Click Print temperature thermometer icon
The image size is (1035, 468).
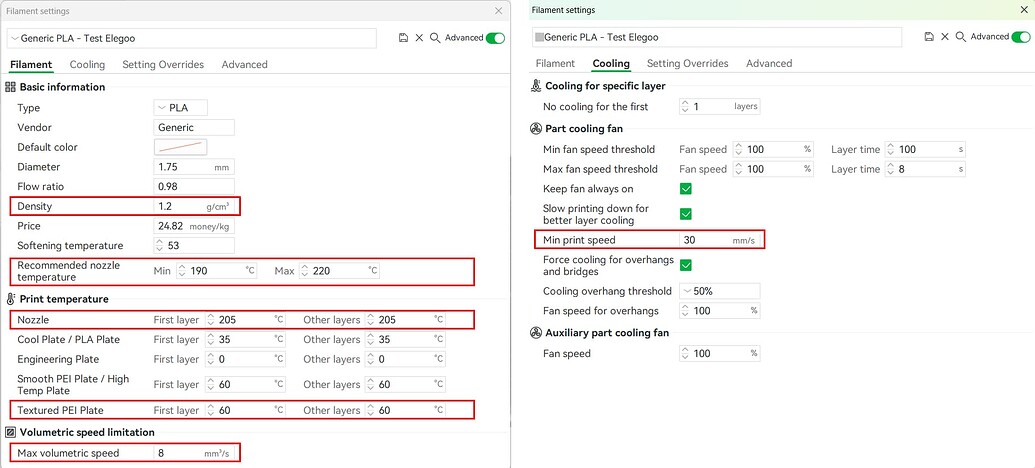pyautogui.click(x=11, y=299)
